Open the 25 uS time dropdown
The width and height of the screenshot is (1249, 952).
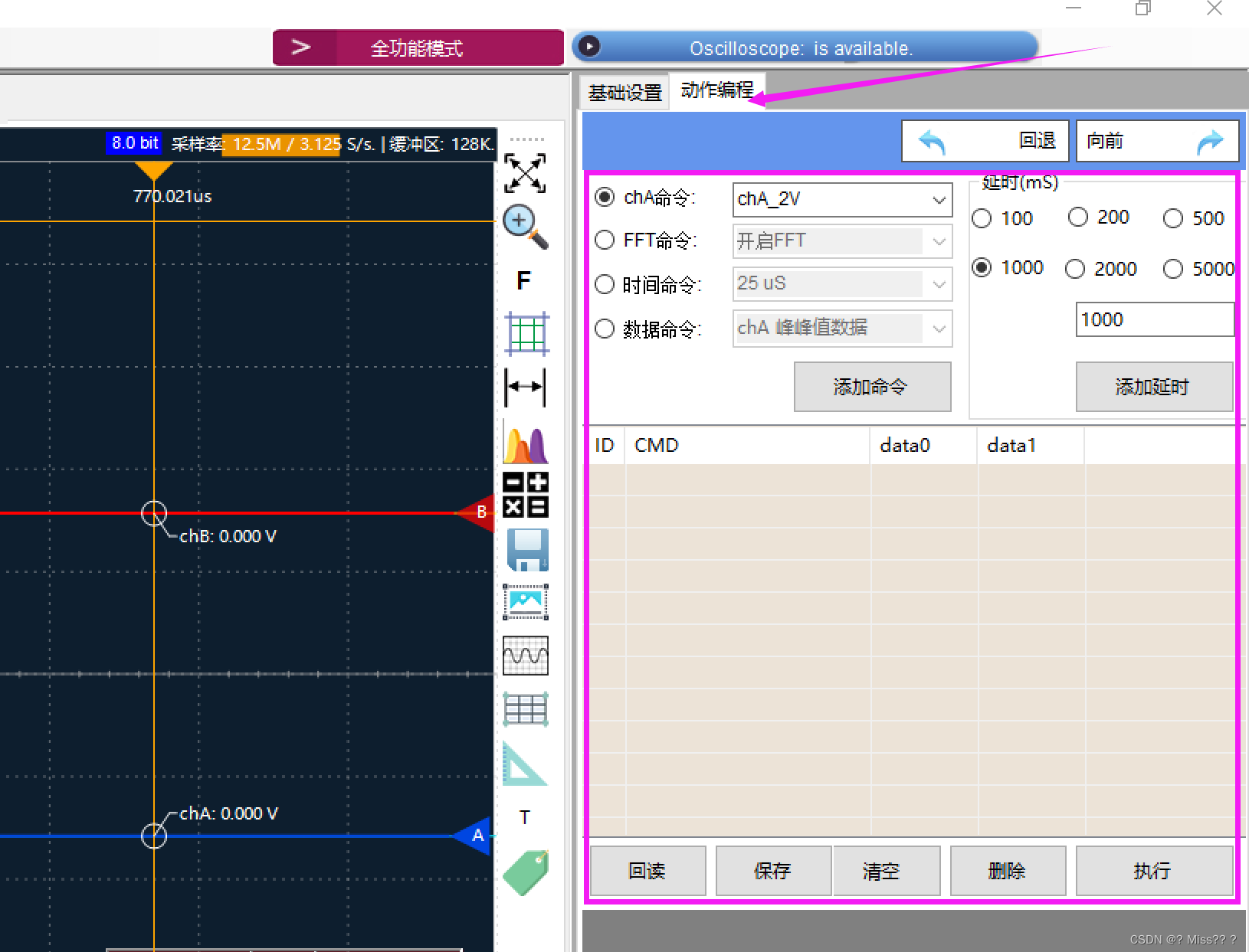[842, 283]
